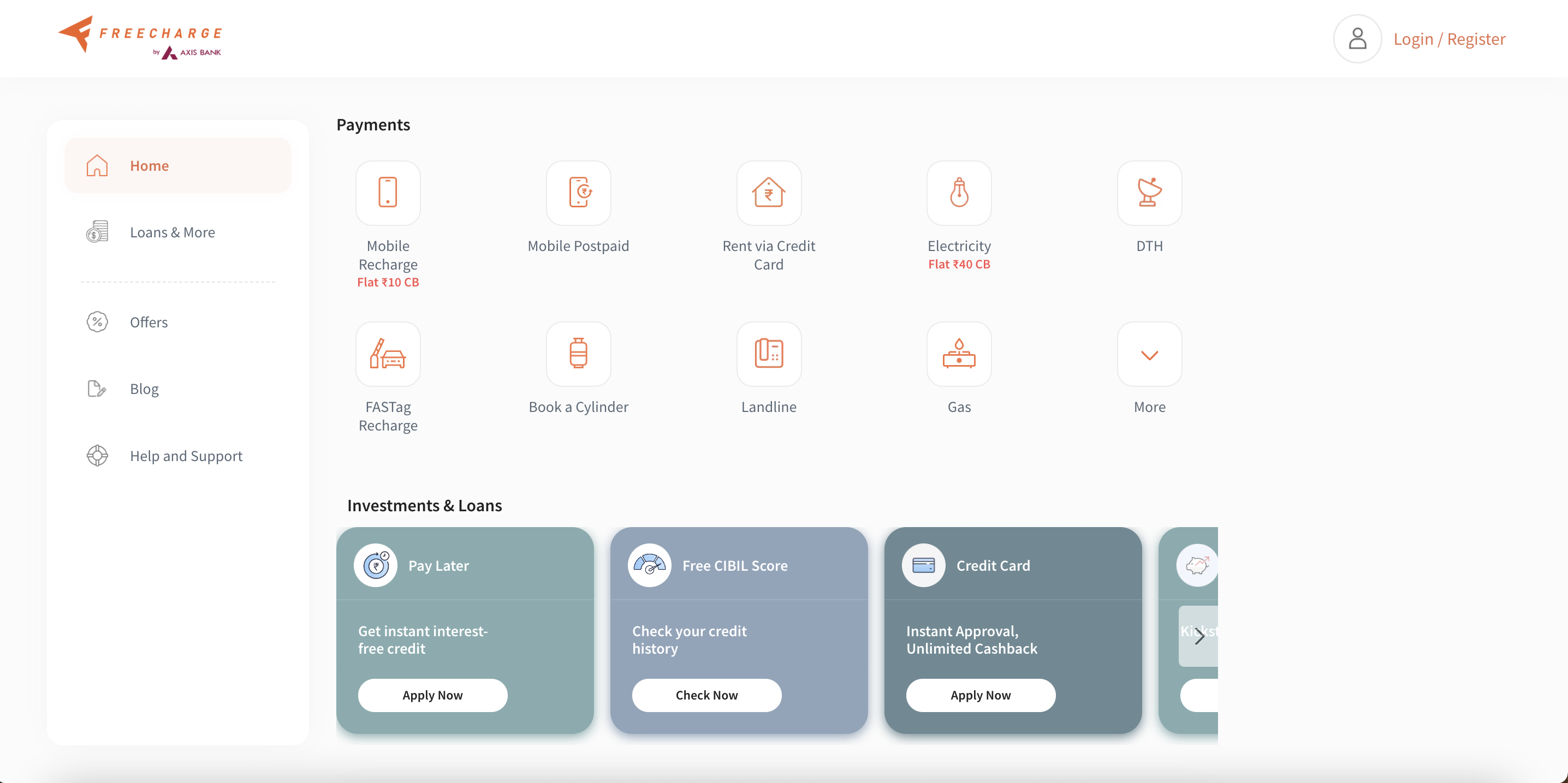Click the Credit Card card title
The height and width of the screenshot is (783, 1568).
coord(993,565)
